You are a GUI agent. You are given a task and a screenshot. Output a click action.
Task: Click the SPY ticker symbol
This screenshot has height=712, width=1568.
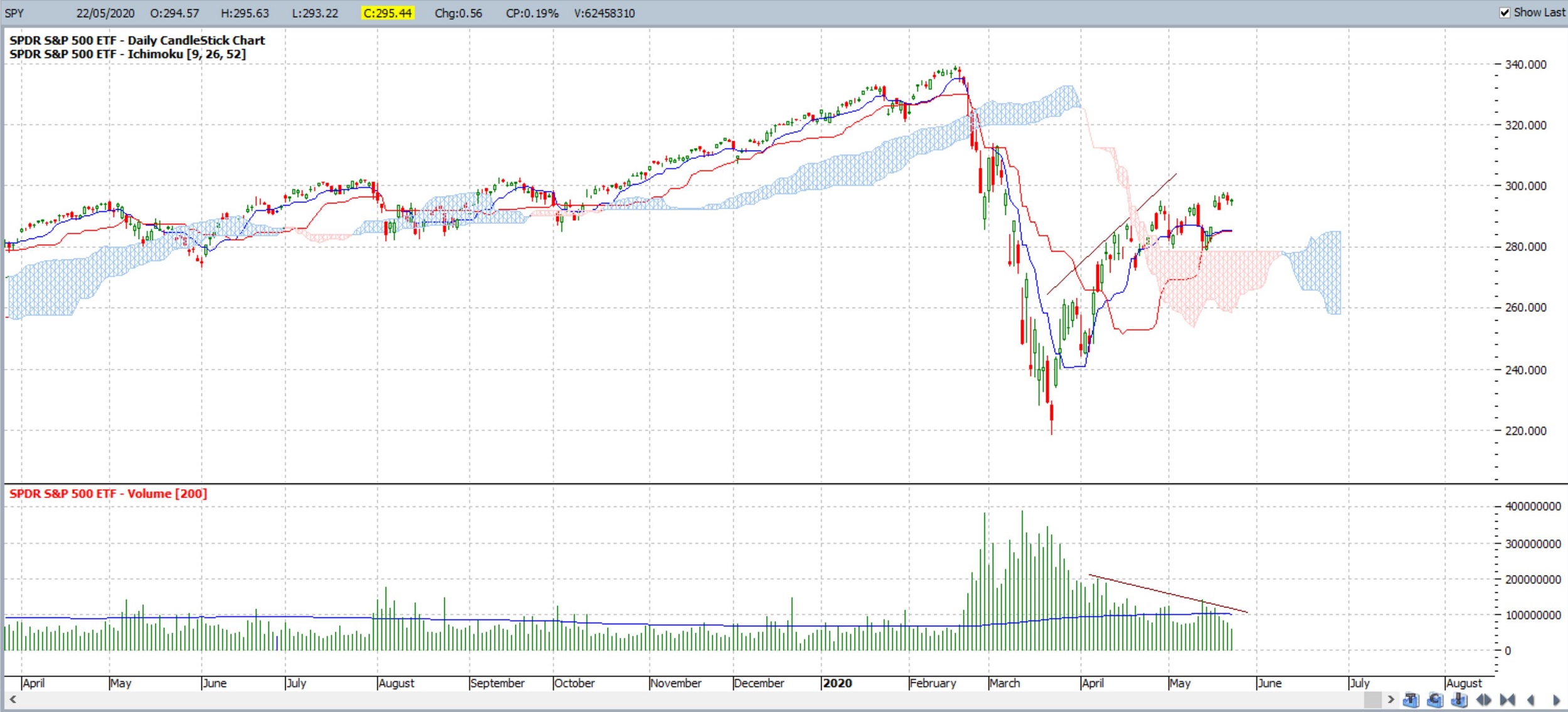tap(14, 13)
